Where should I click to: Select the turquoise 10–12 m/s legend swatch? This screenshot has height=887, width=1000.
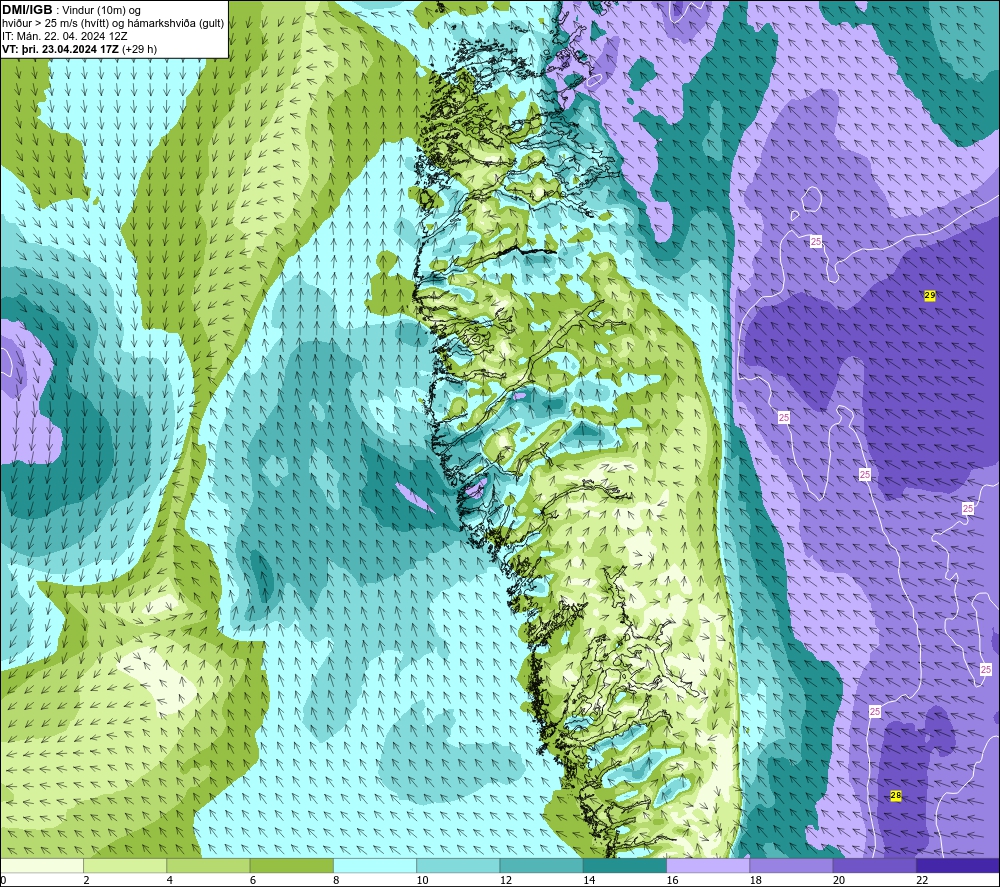pos(458,865)
